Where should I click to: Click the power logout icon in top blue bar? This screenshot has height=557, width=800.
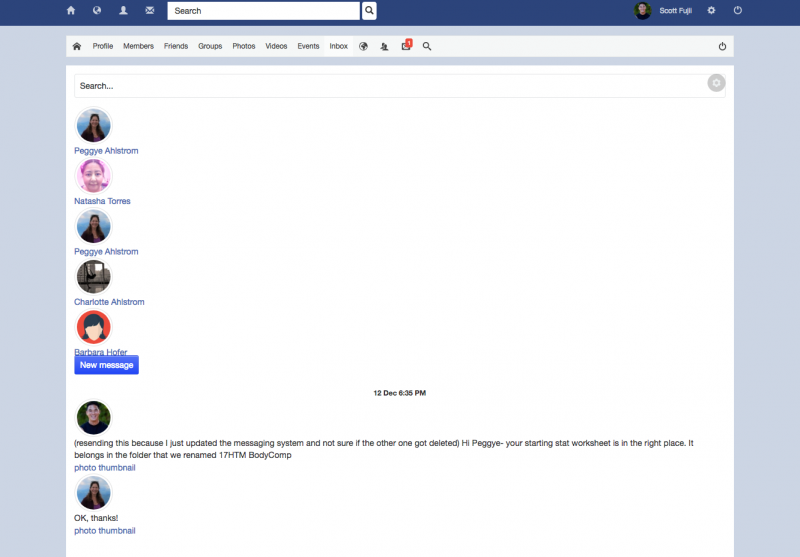pyautogui.click(x=738, y=10)
